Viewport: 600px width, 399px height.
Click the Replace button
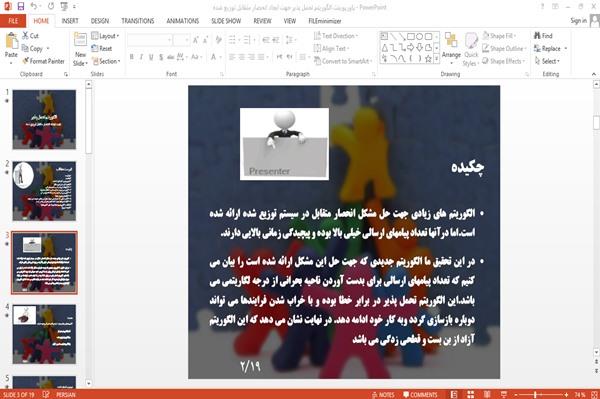coord(550,49)
